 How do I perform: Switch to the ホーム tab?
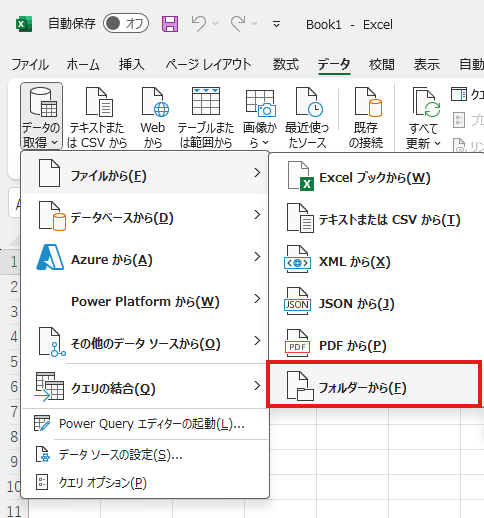83,64
